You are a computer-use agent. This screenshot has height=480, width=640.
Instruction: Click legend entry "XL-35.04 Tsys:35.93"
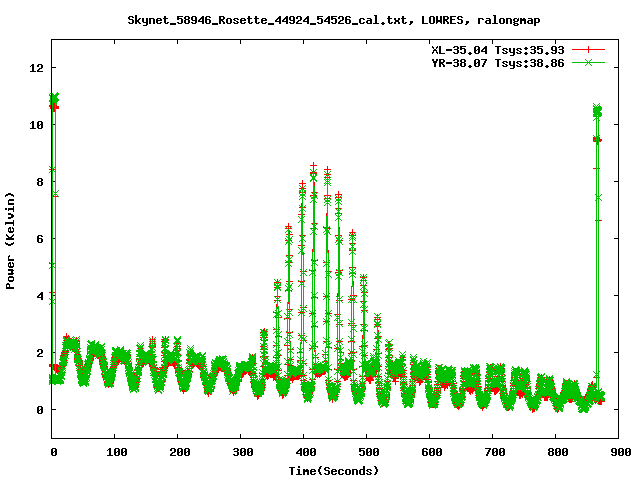[498, 50]
